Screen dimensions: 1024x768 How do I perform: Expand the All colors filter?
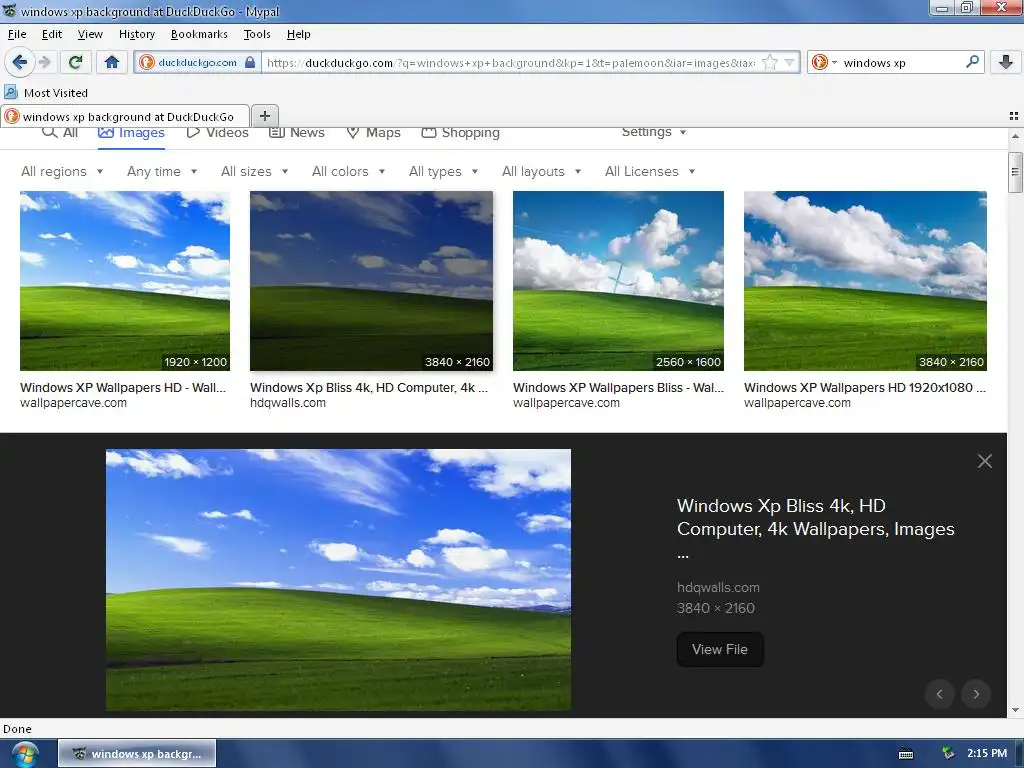point(349,171)
